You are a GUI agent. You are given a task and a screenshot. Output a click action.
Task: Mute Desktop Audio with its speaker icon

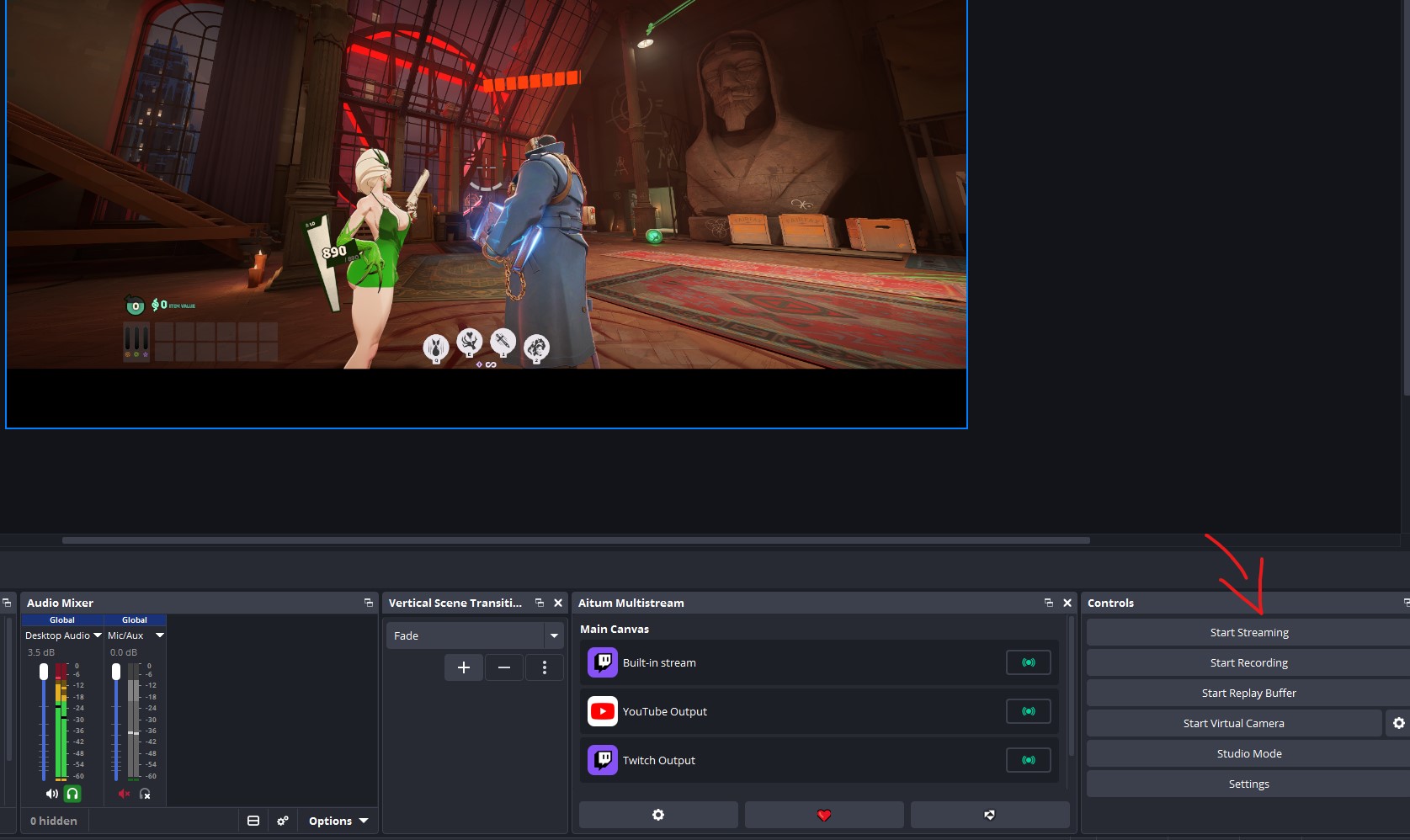52,794
